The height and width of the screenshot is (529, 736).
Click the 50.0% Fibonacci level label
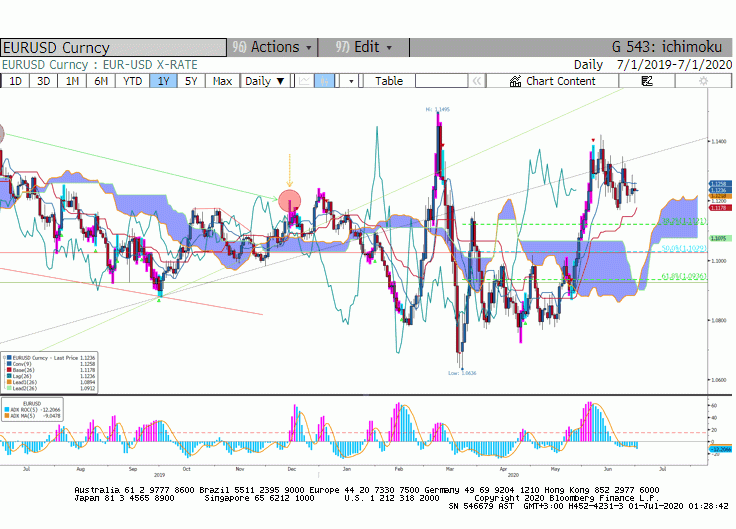(684, 248)
